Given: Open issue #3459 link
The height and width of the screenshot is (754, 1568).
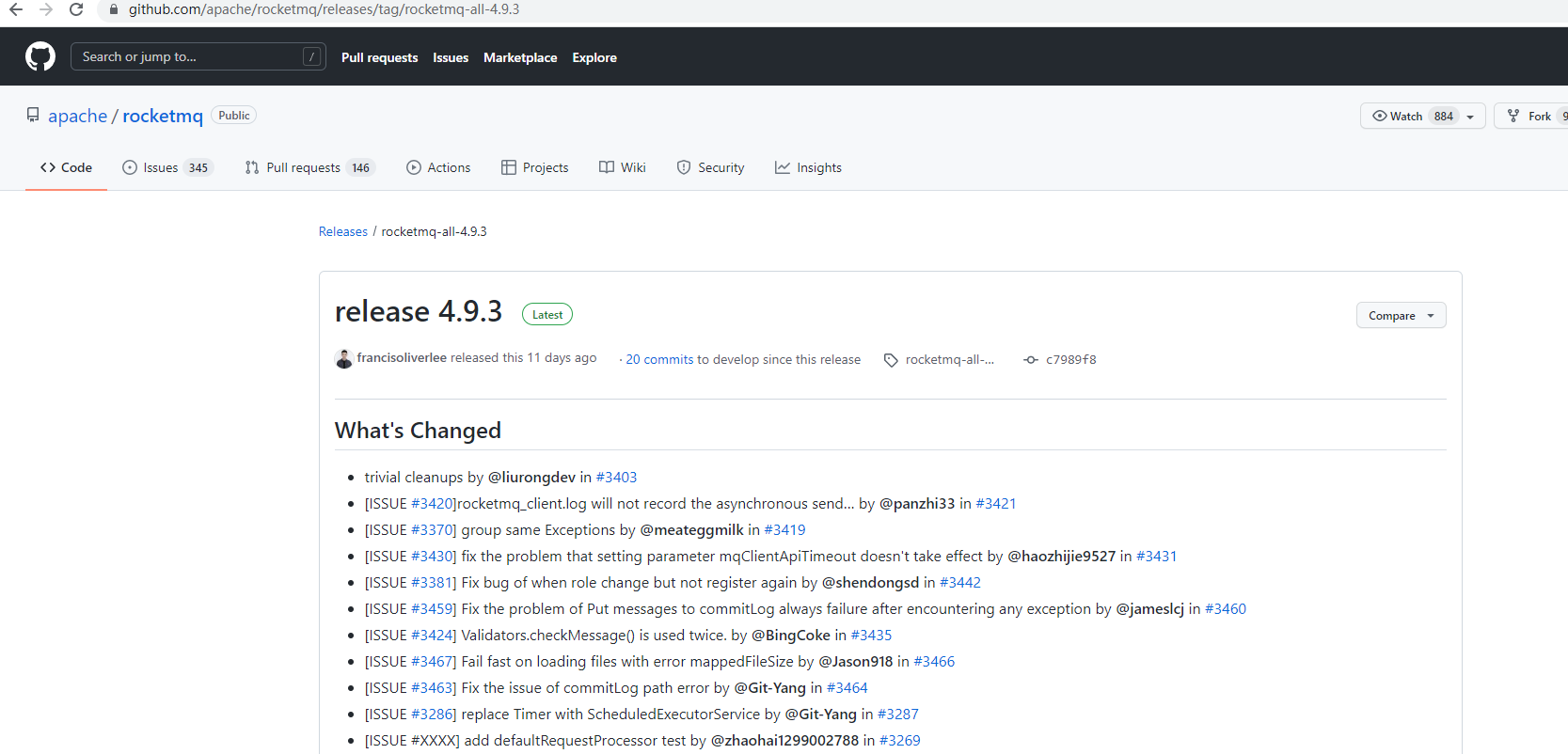Looking at the screenshot, I should (x=434, y=609).
